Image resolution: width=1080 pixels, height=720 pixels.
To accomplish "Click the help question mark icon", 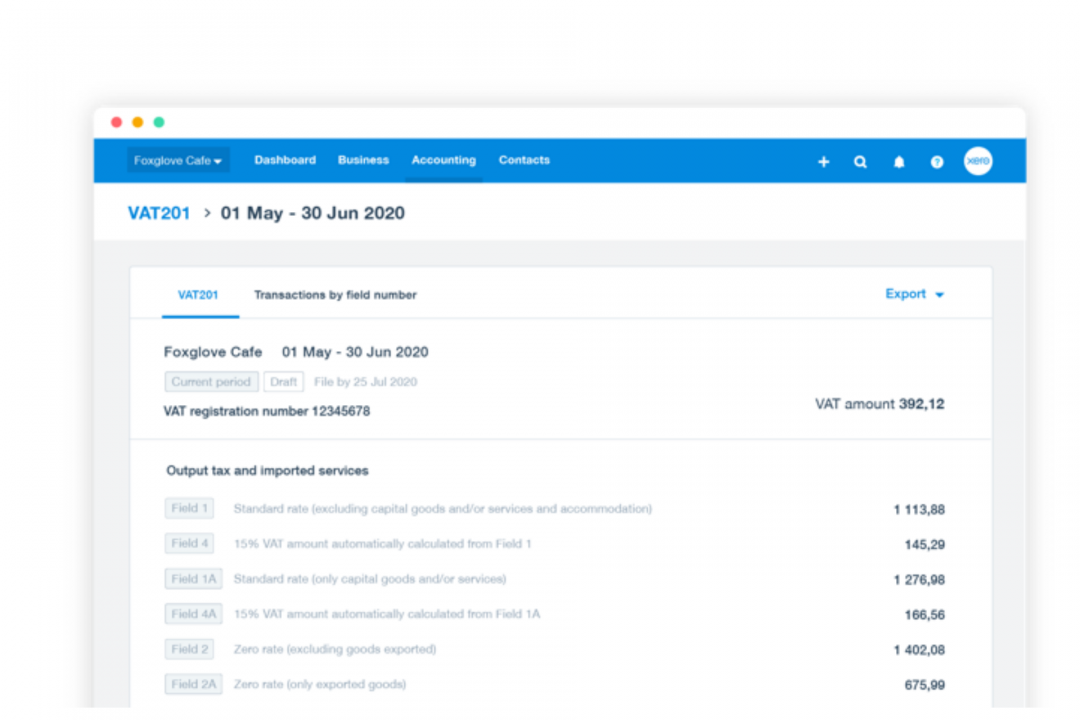I will pos(937,162).
